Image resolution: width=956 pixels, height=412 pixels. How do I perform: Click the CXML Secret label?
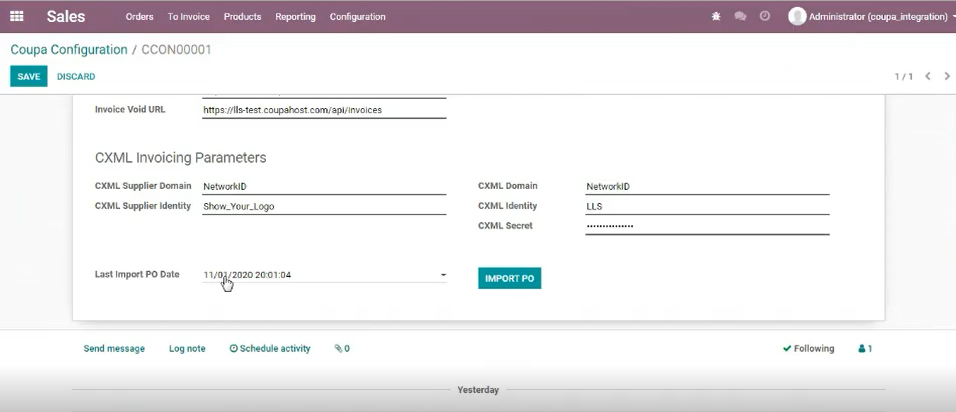coord(505,226)
